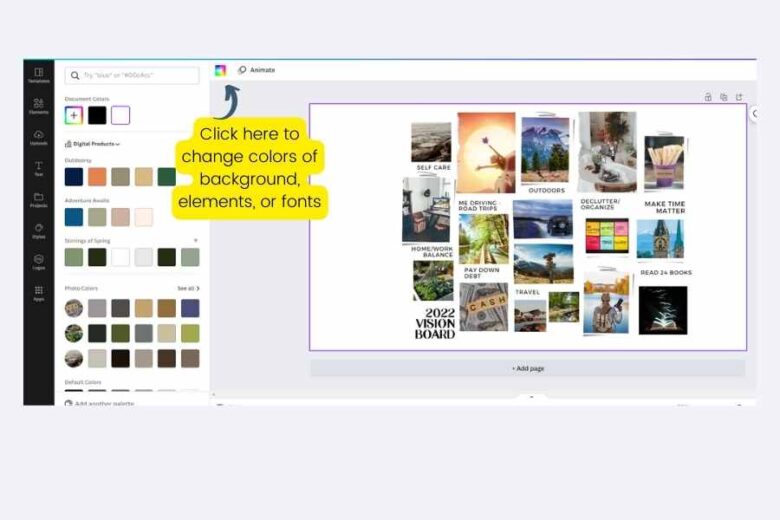Expand Photo Colors with See all
The image size is (780, 520).
[x=188, y=288]
